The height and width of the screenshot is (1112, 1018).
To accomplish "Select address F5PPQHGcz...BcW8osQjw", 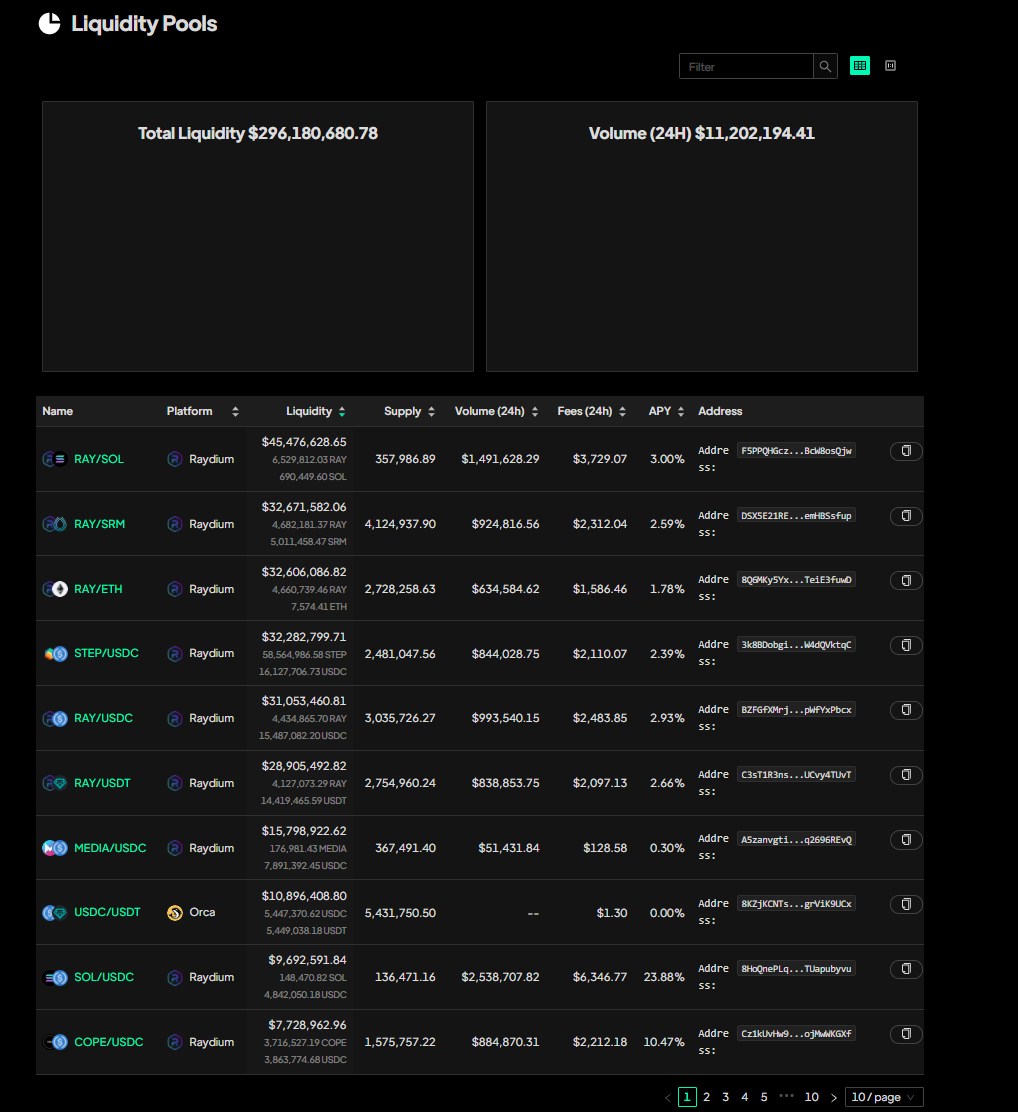I will 796,451.
